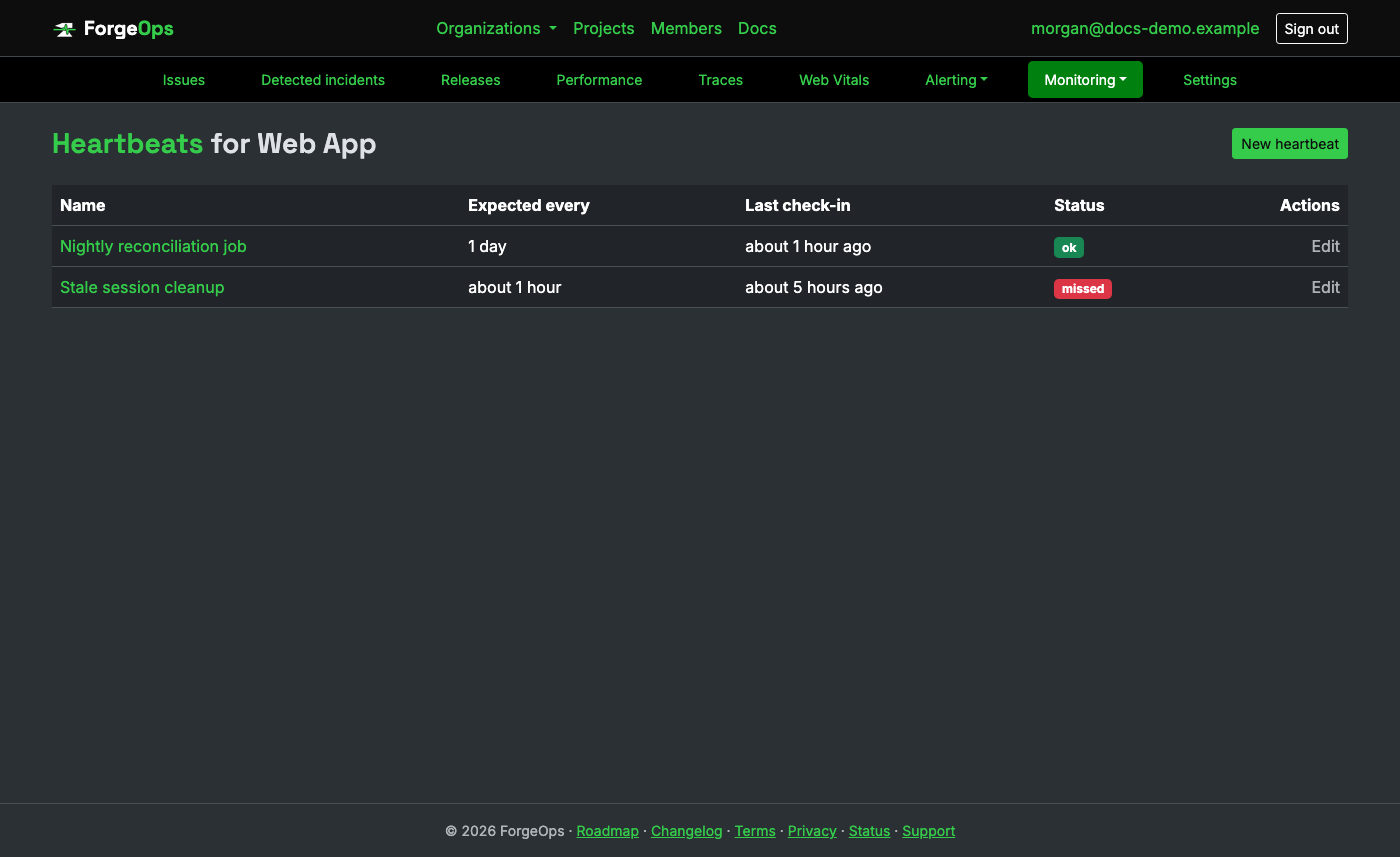Screen dimensions: 1400x857
Task: Edit the Stale session cleanup heartbeat
Action: pos(1326,287)
